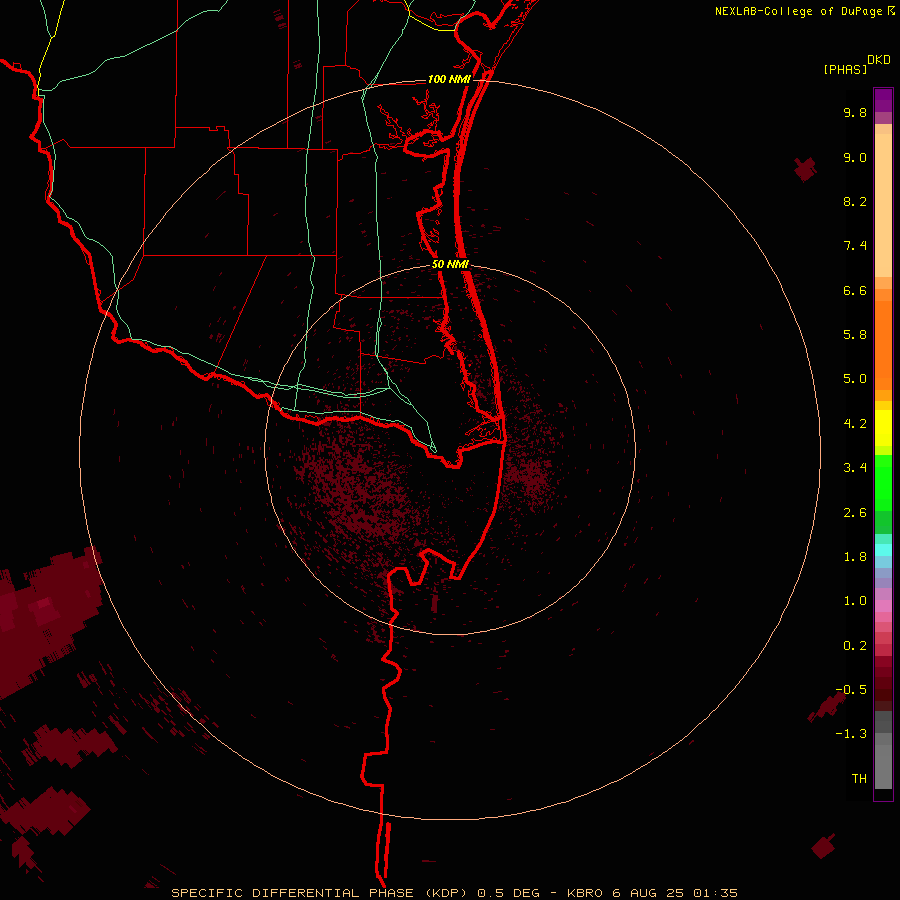Select the 1.0 scale value
Viewport: 900px width, 900px height.
click(855, 601)
